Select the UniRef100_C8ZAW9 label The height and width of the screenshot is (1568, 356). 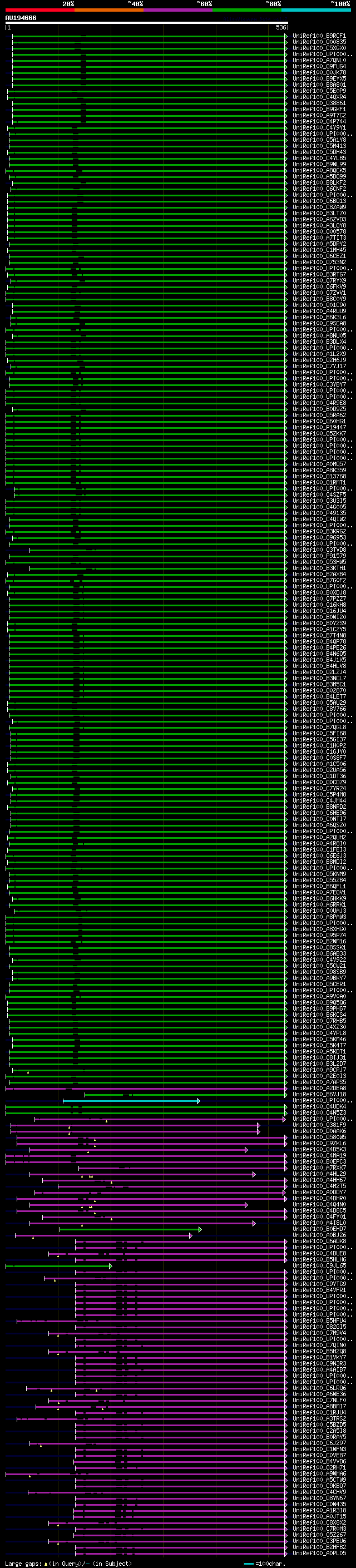click(x=319, y=207)
